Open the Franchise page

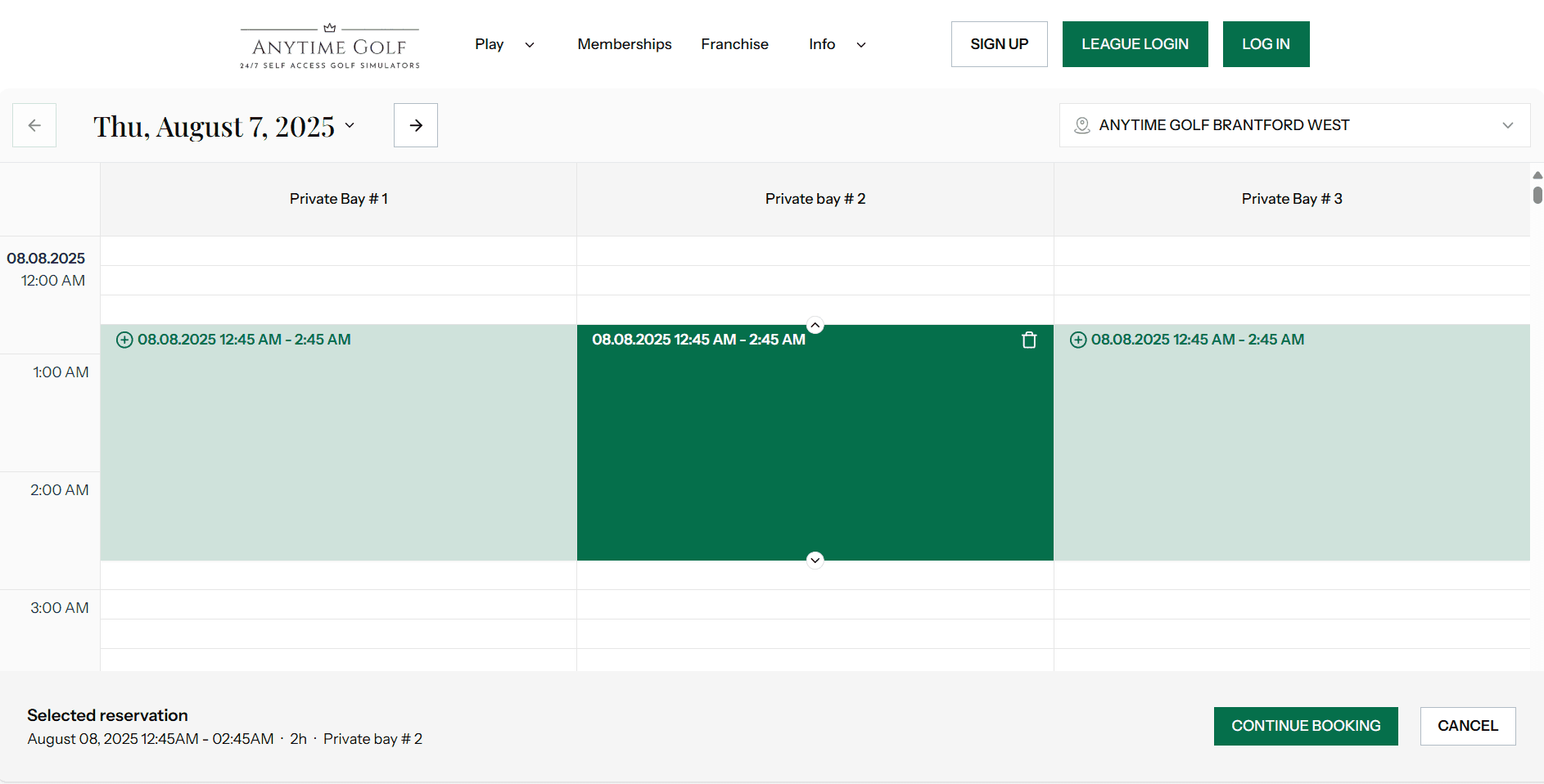click(734, 44)
